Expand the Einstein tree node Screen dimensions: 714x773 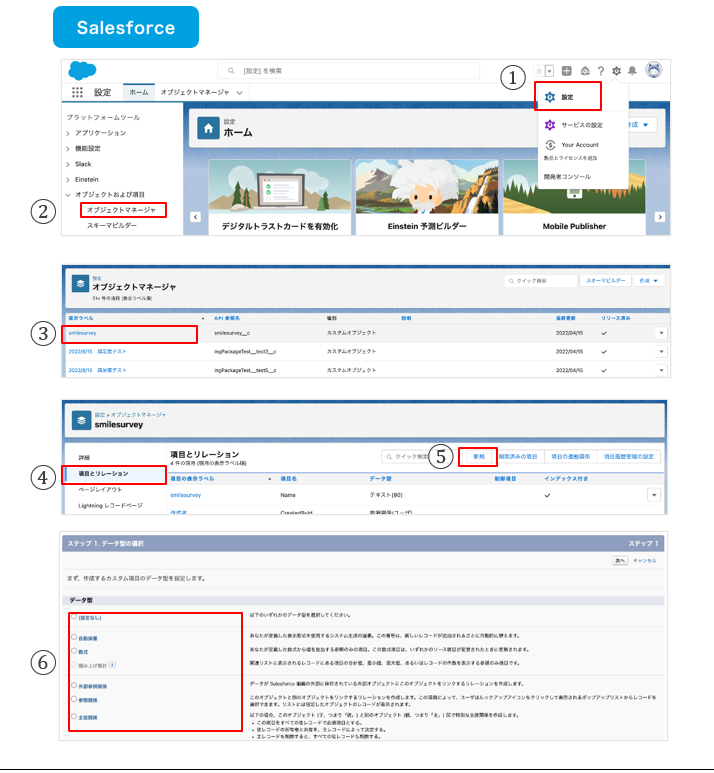[68, 180]
